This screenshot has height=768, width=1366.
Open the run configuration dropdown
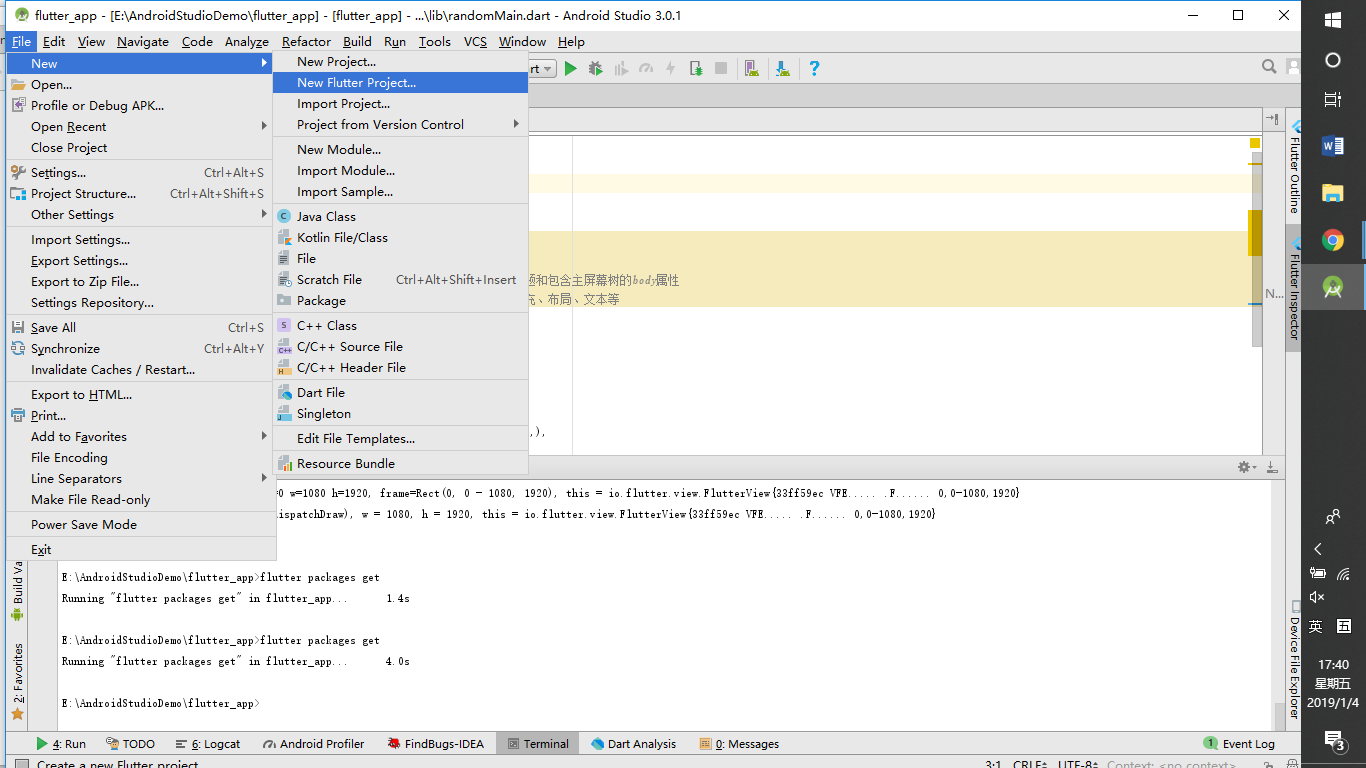pos(541,68)
